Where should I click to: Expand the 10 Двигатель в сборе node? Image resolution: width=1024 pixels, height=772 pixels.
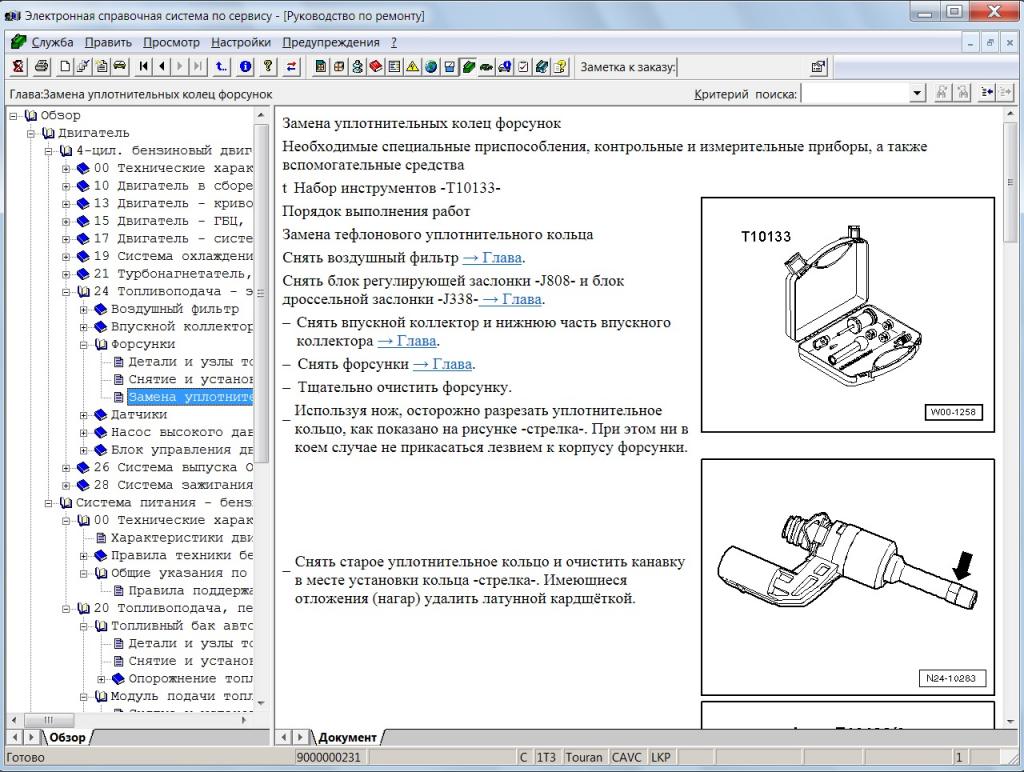[66, 187]
